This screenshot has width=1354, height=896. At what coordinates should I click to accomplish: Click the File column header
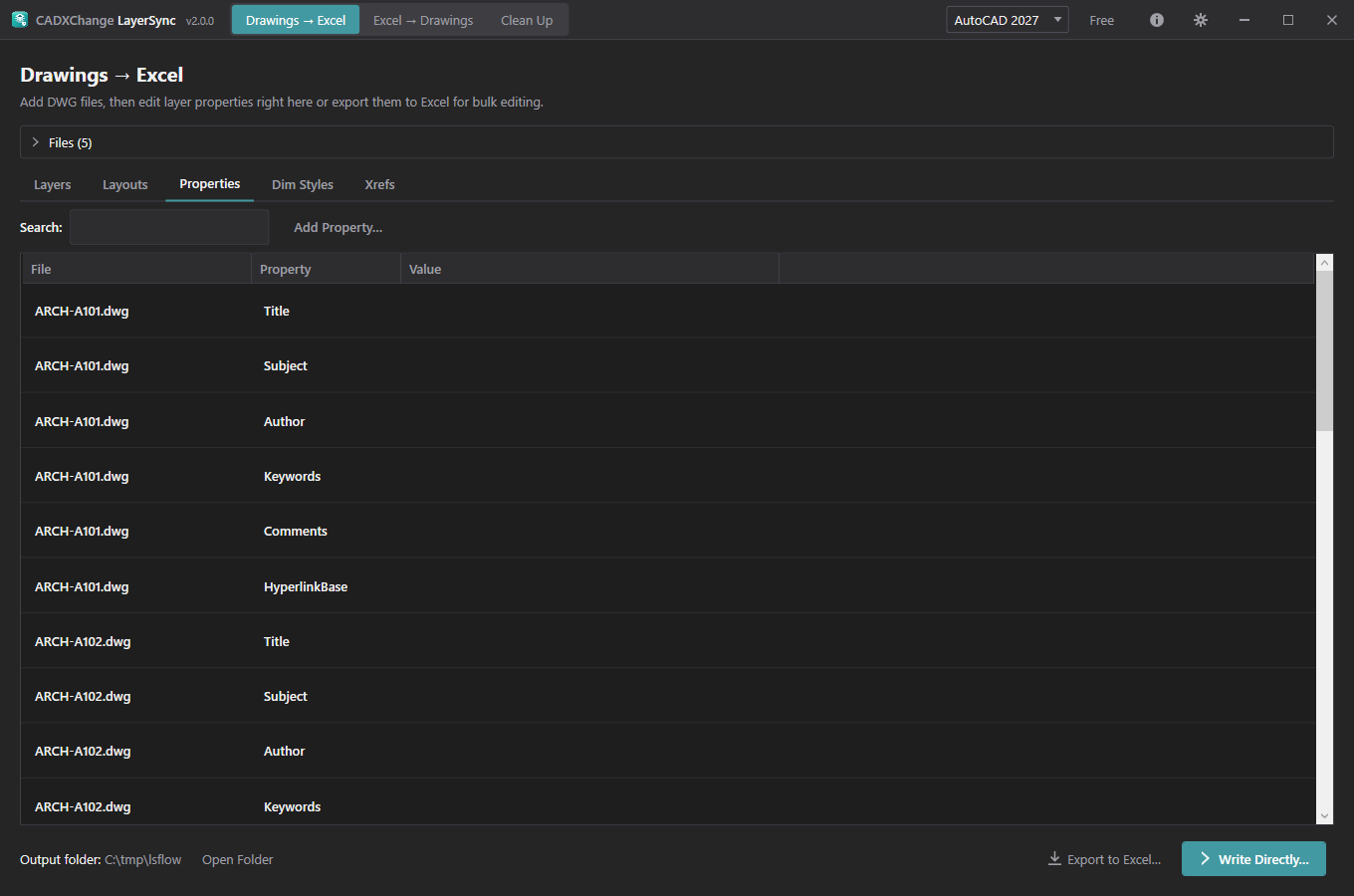[x=136, y=269]
